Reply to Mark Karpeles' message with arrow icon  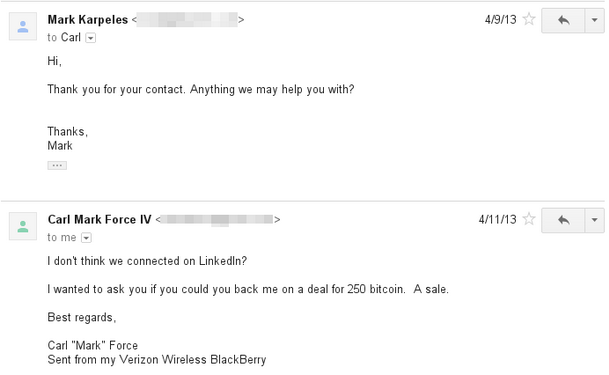(x=563, y=20)
